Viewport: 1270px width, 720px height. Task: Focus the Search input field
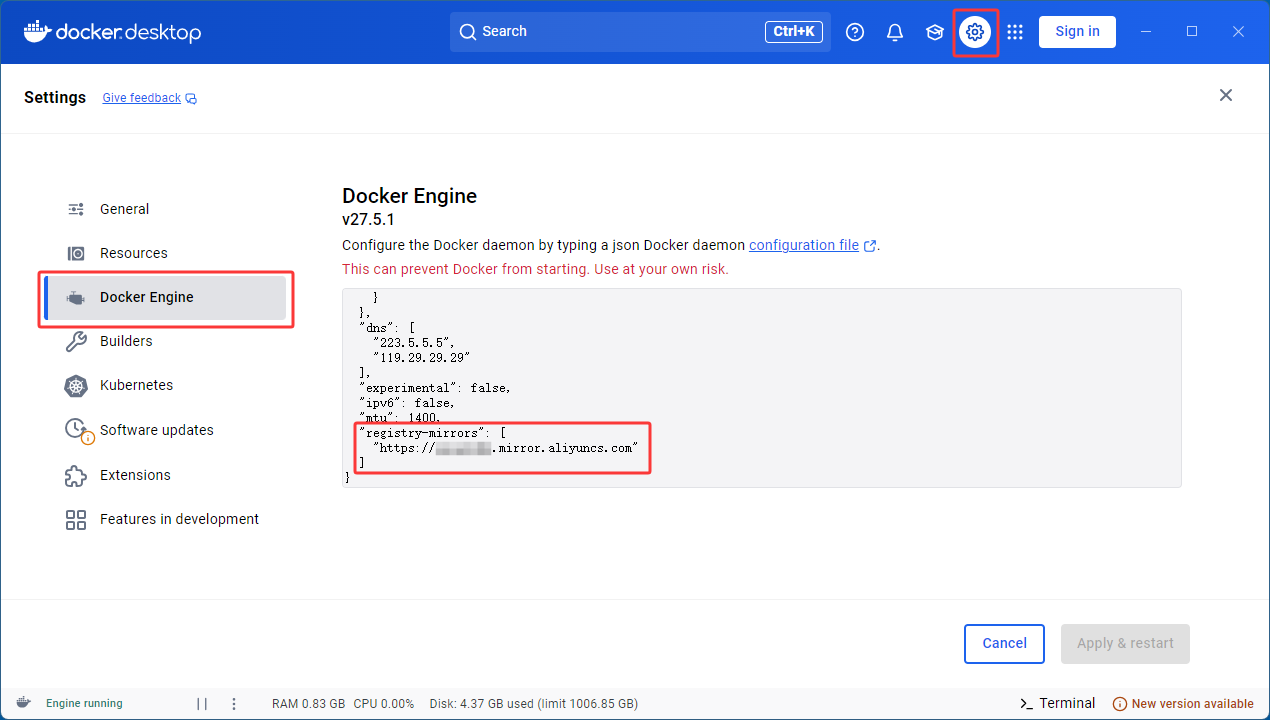pos(640,32)
